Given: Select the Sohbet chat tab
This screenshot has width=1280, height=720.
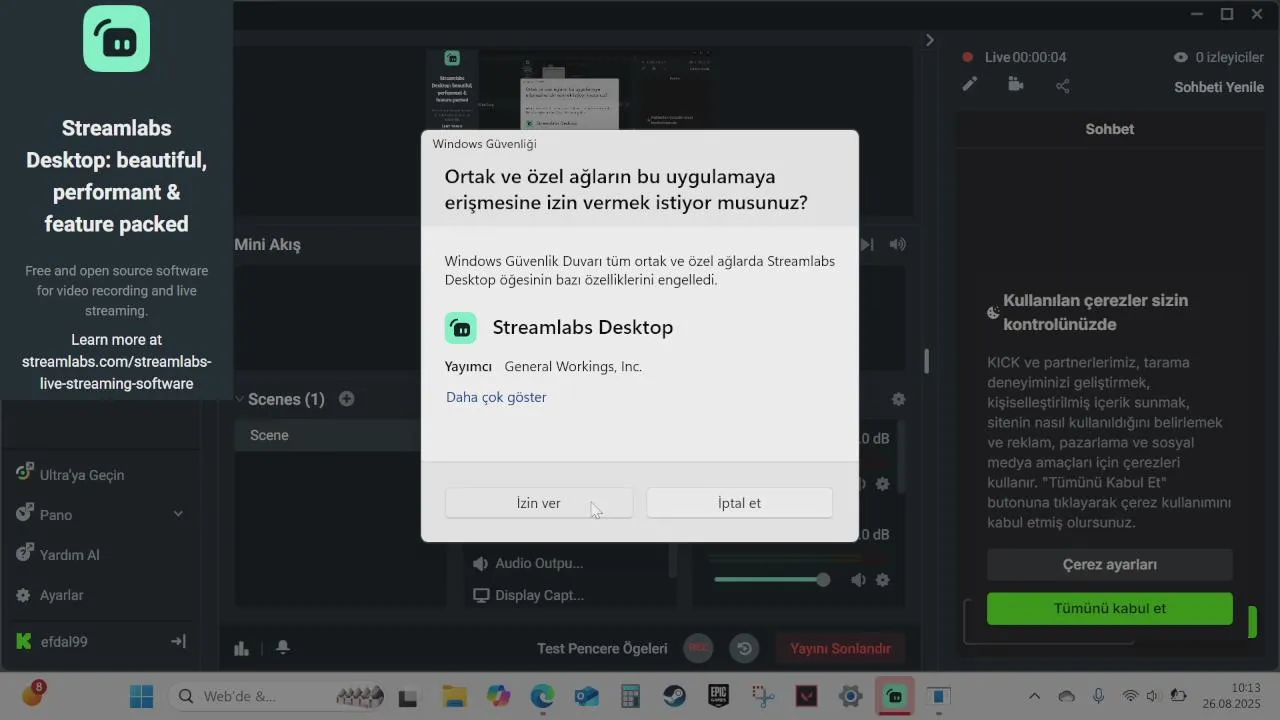Looking at the screenshot, I should click(1110, 129).
